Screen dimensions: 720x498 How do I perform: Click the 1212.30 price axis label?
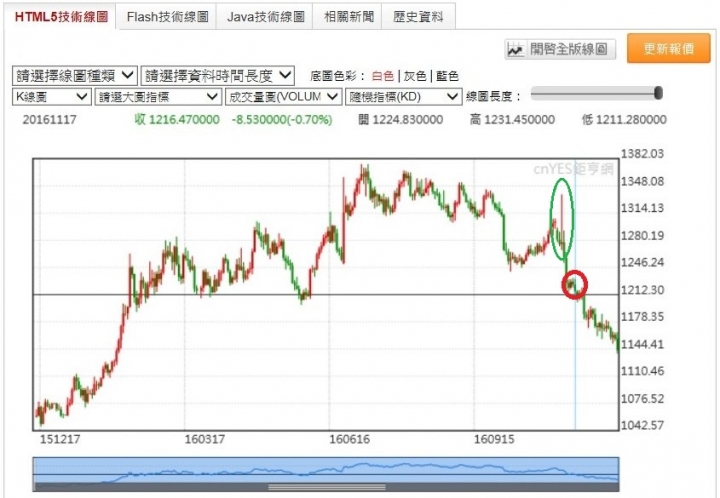coord(642,290)
